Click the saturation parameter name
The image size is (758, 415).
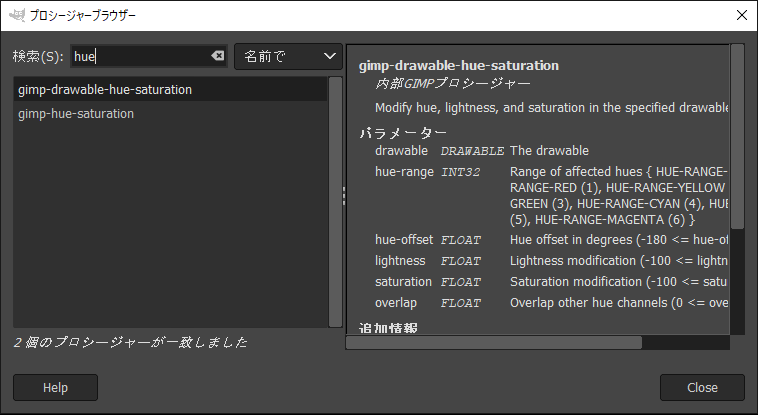[403, 282]
